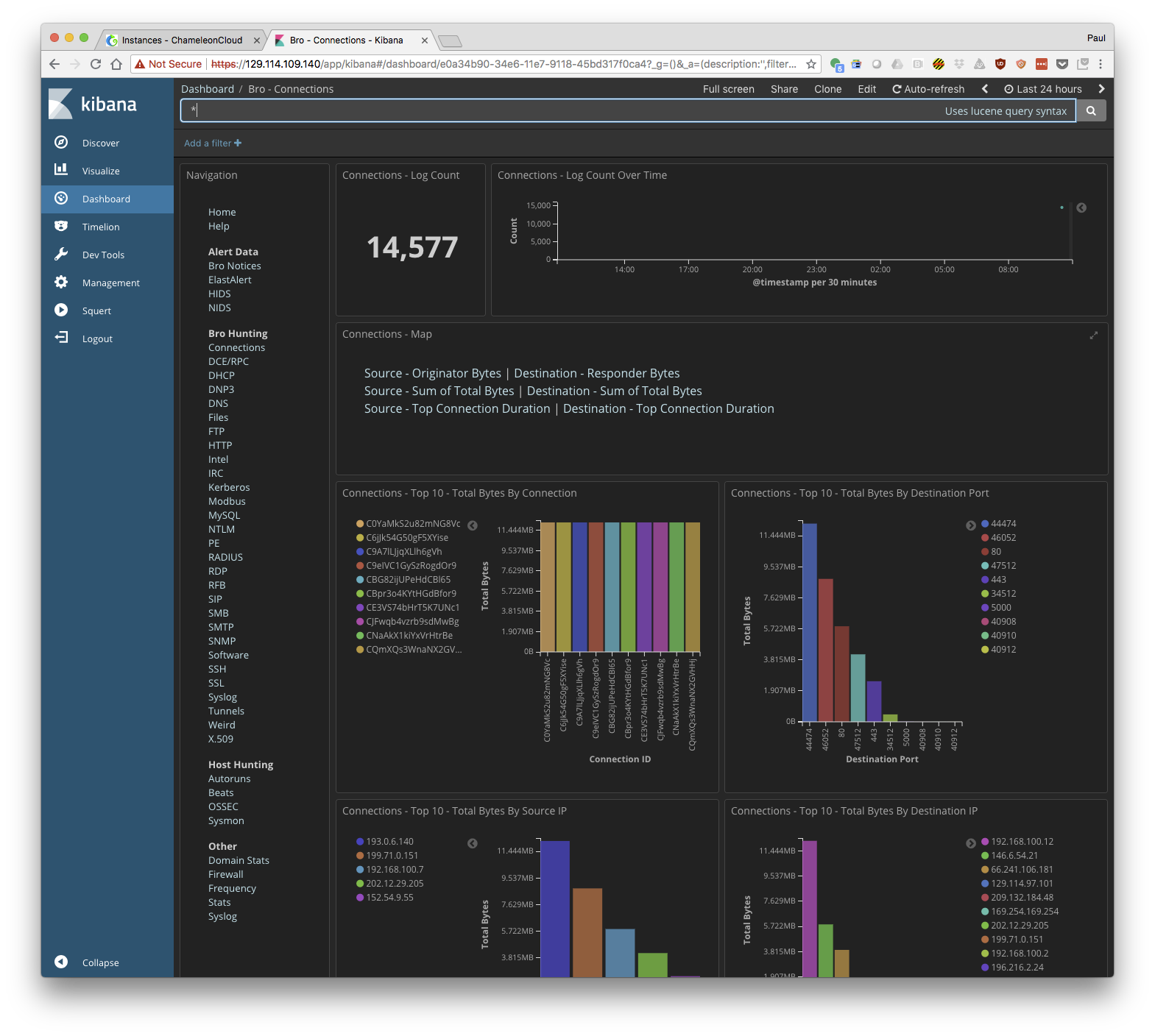The height and width of the screenshot is (1036, 1155).
Task: Open the HTTP hunting link
Action: point(220,445)
